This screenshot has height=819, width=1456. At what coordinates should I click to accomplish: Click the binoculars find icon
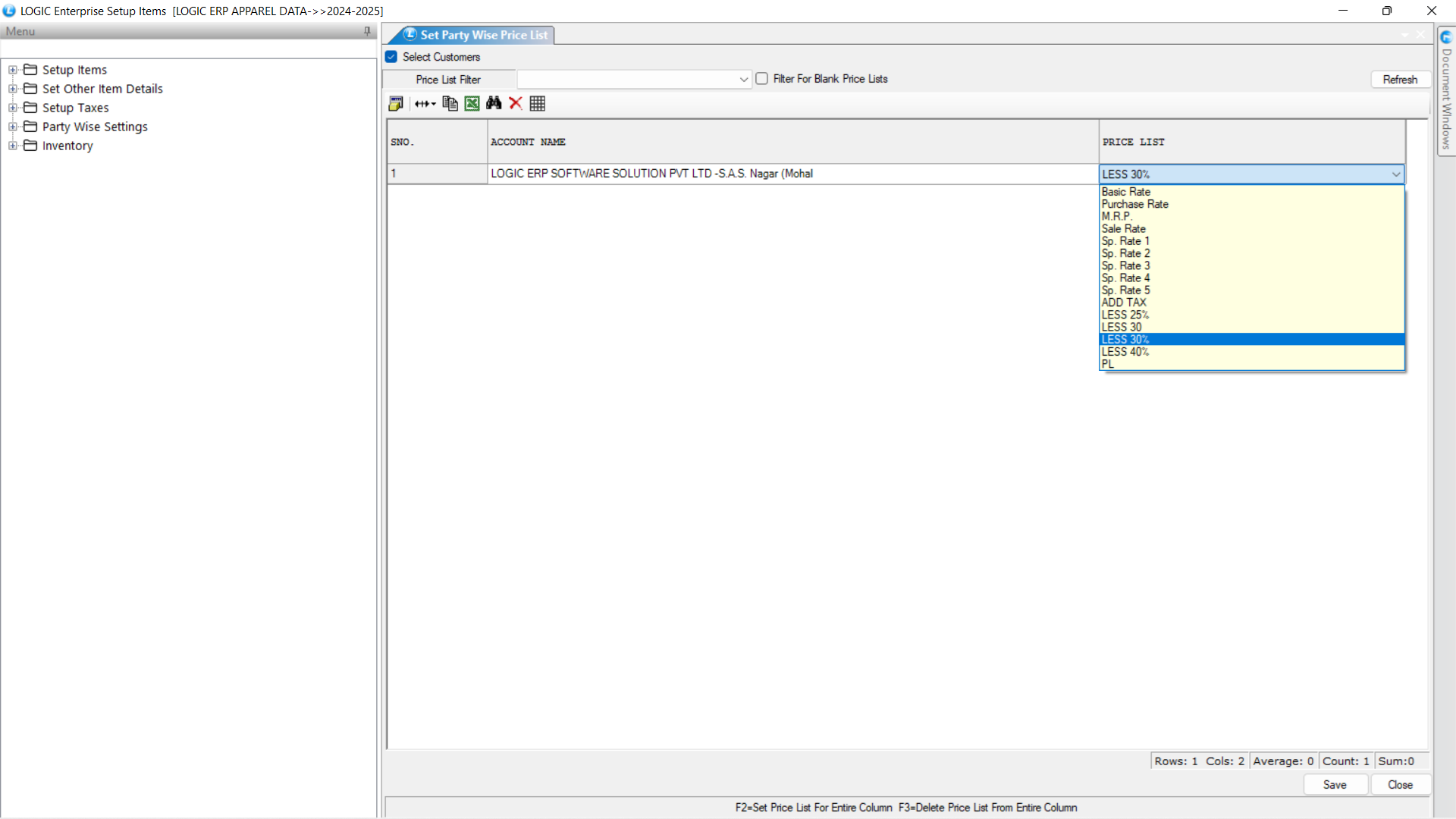494,104
